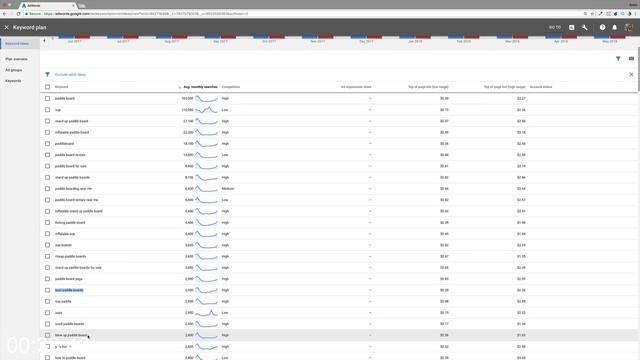Dismiss the filter bar with its X
Screen dimensions: 640x360
(631, 74)
